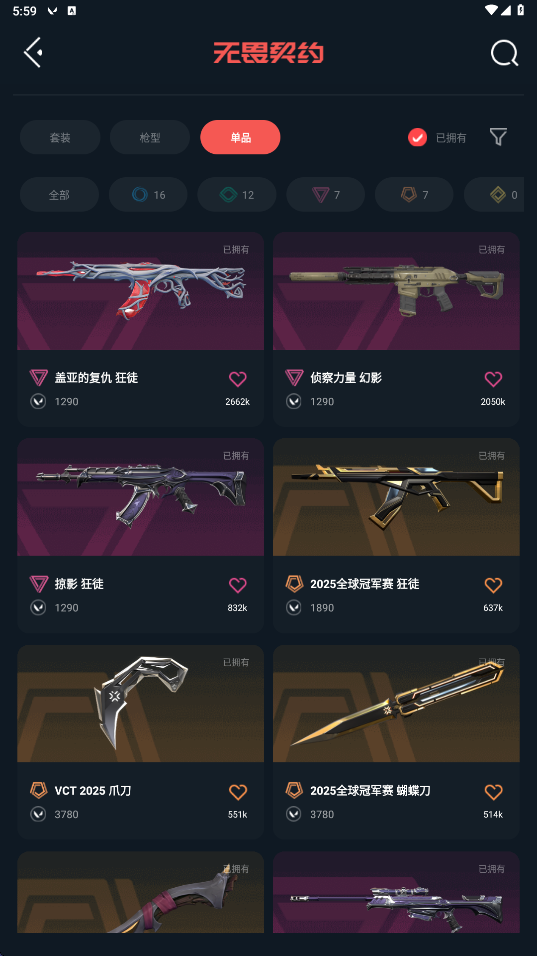
Task: Open the filter funnel icon
Action: 499,137
